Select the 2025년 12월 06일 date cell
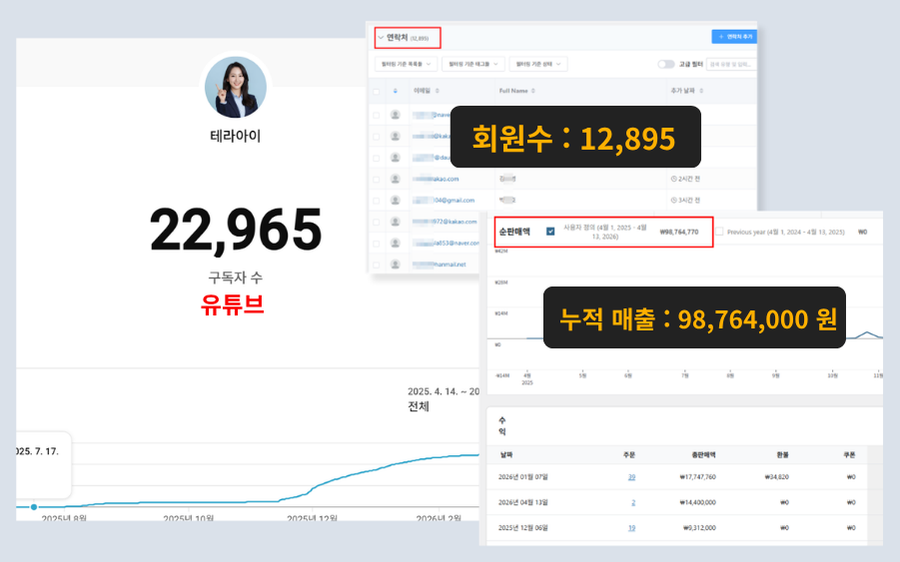900x562 pixels. 523,528
